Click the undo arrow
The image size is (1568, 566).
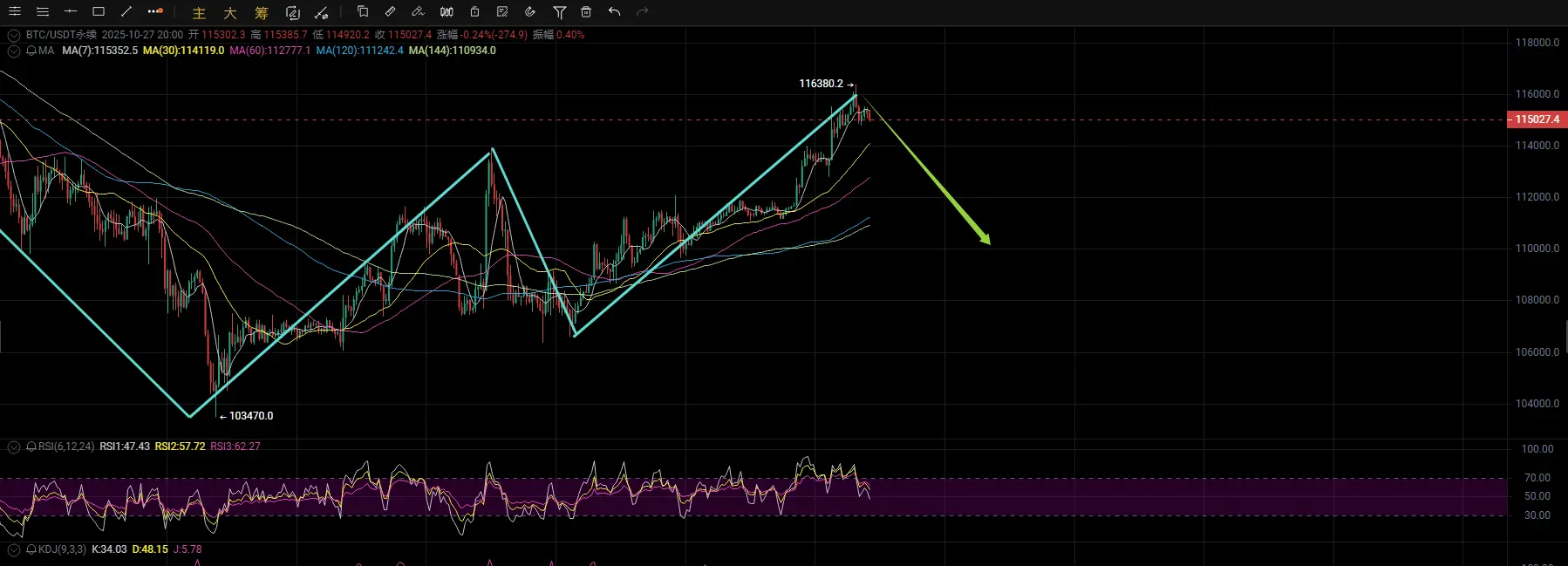[x=615, y=11]
